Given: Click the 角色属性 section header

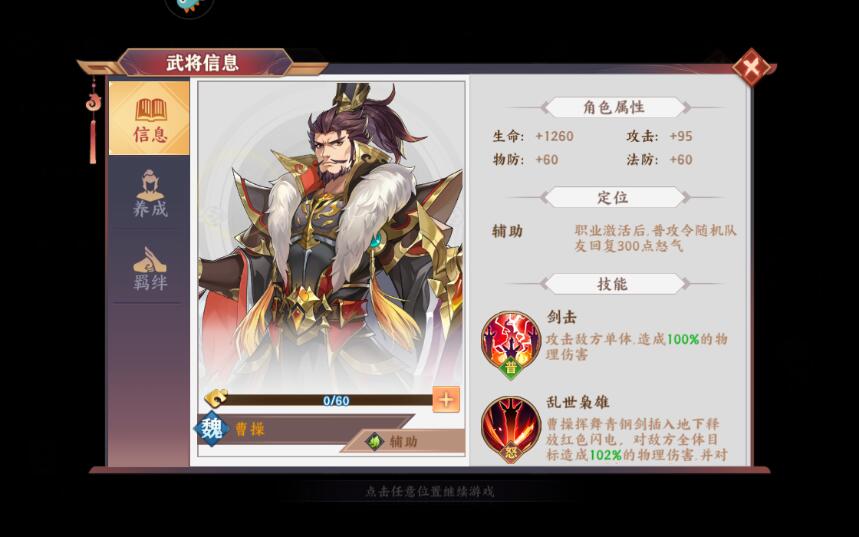Looking at the screenshot, I should 614,107.
